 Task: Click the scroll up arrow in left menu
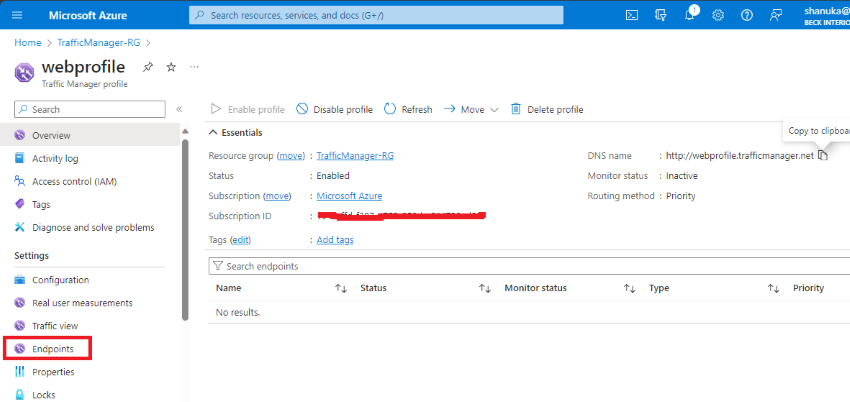click(185, 132)
